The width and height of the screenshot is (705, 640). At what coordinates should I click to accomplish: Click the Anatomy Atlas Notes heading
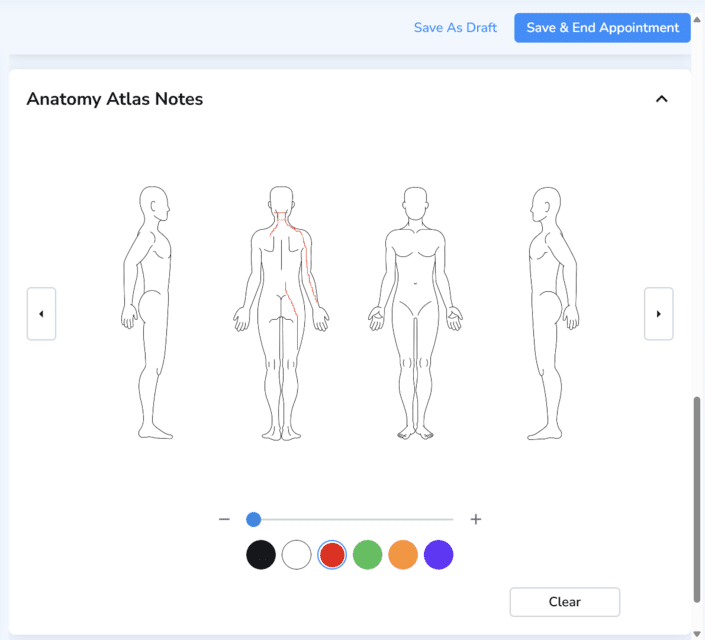point(115,99)
